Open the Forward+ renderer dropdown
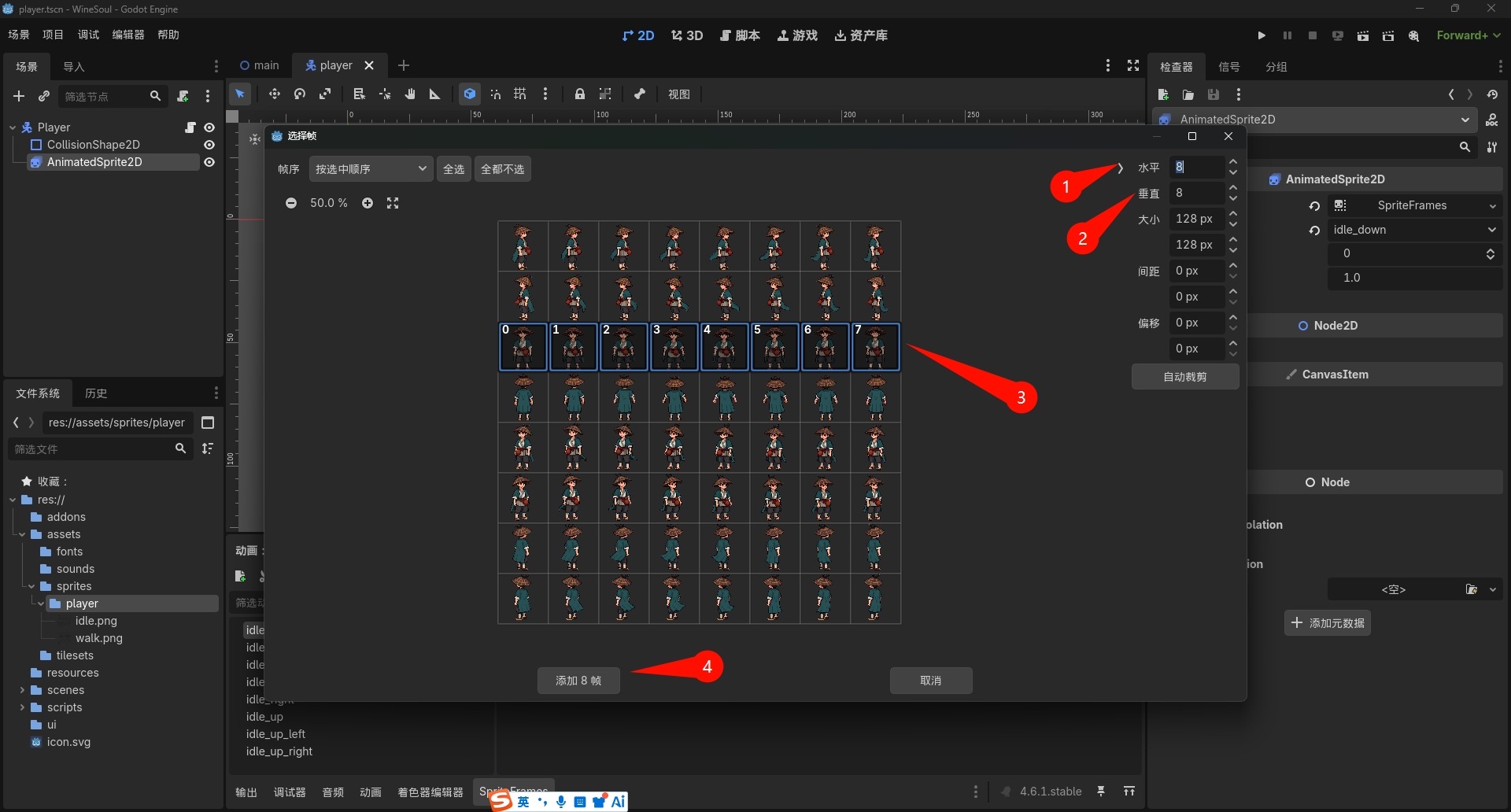Viewport: 1511px width, 812px height. (1469, 35)
